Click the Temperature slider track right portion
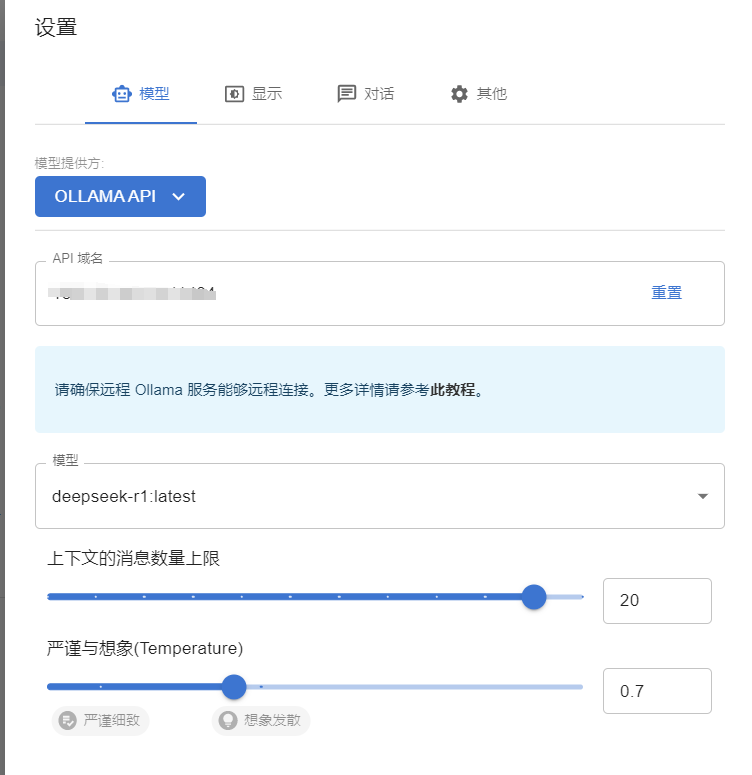 pos(415,687)
